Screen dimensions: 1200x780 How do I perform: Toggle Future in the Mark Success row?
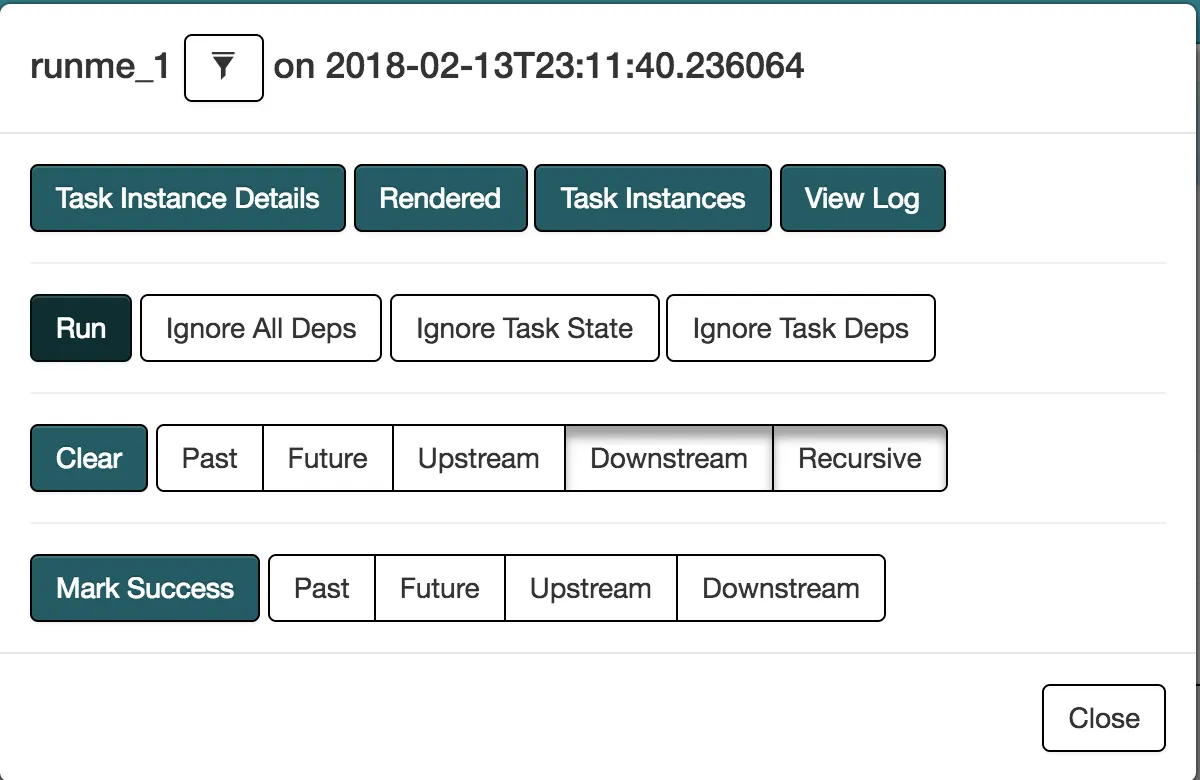[x=440, y=588]
